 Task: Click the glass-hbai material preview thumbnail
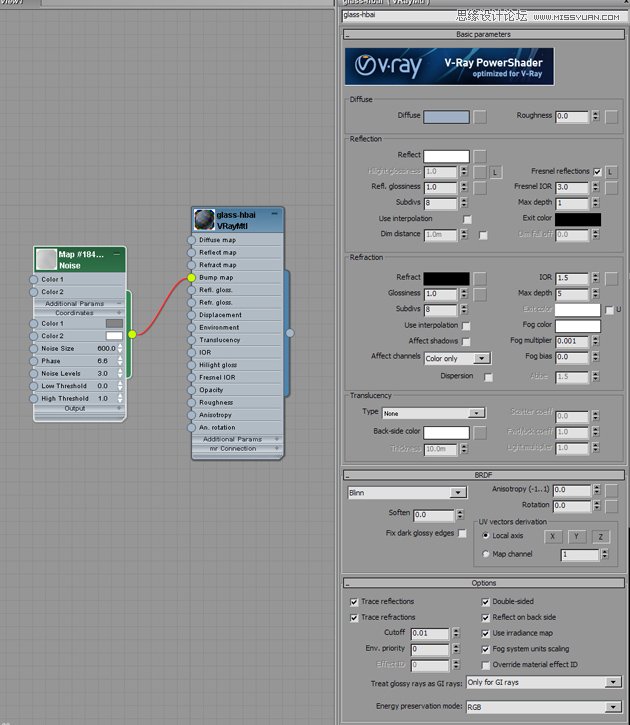203,220
